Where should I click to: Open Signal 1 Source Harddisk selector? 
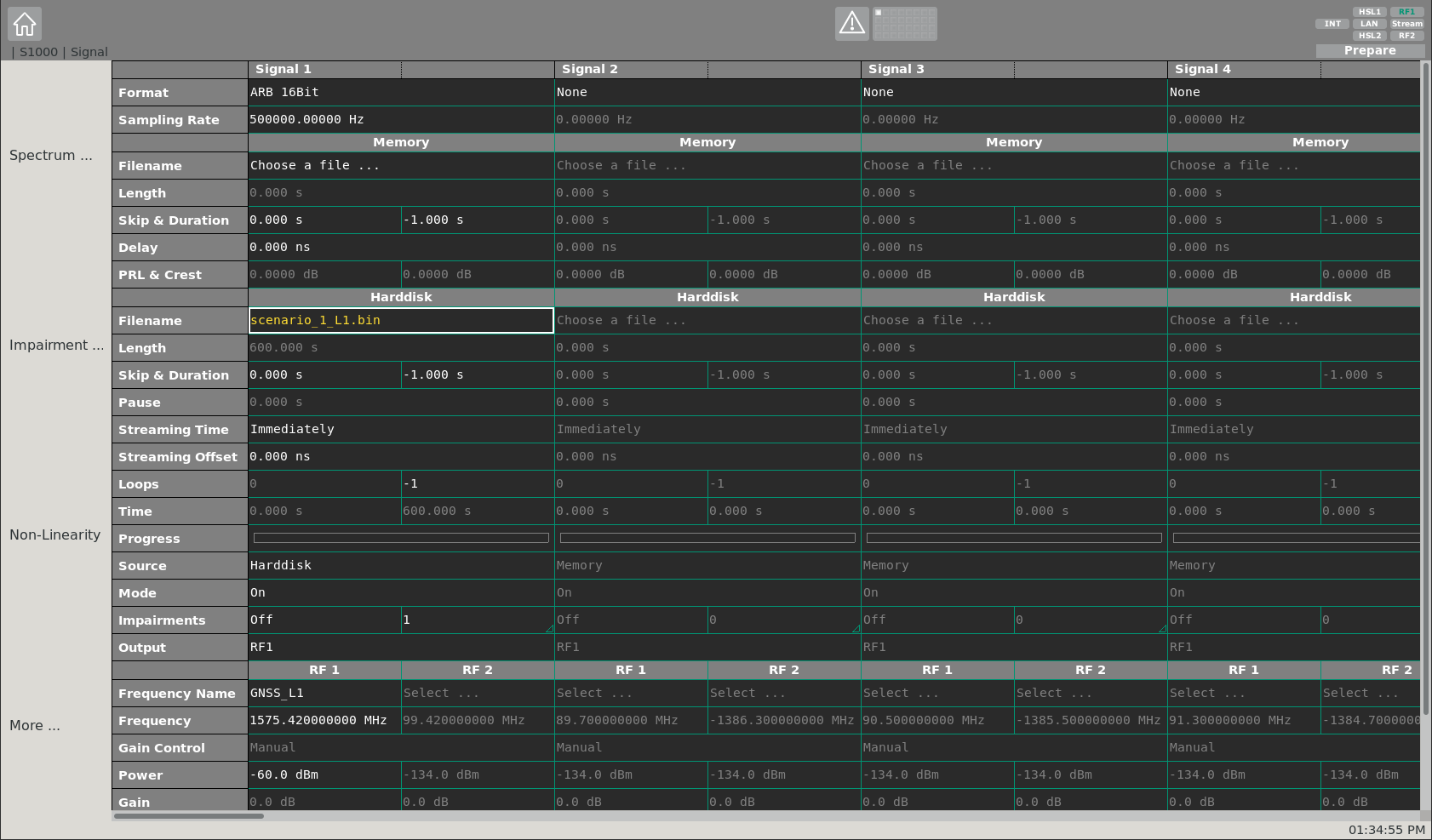[x=400, y=566]
